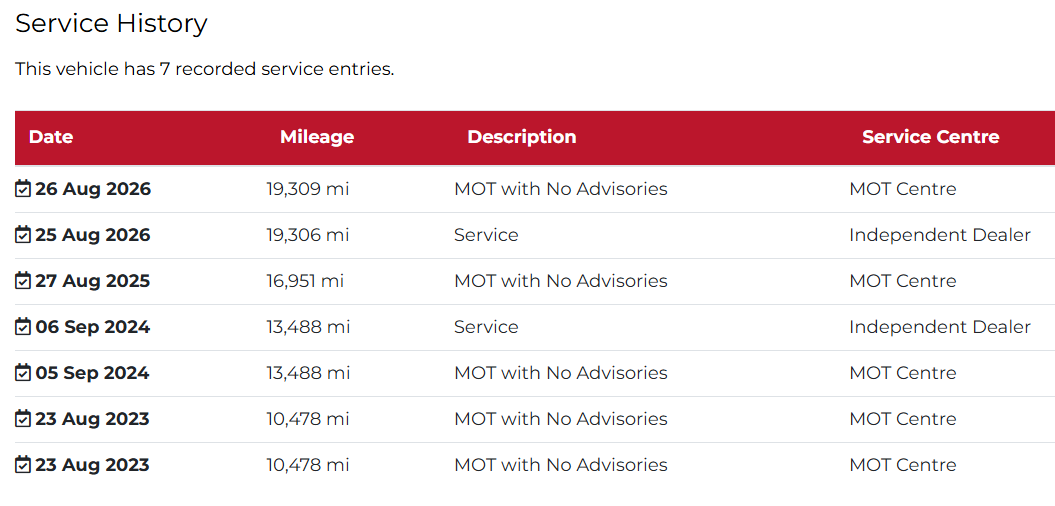Screen dimensions: 1055x506
Task: Sort by the Date column header
Action: (51, 137)
